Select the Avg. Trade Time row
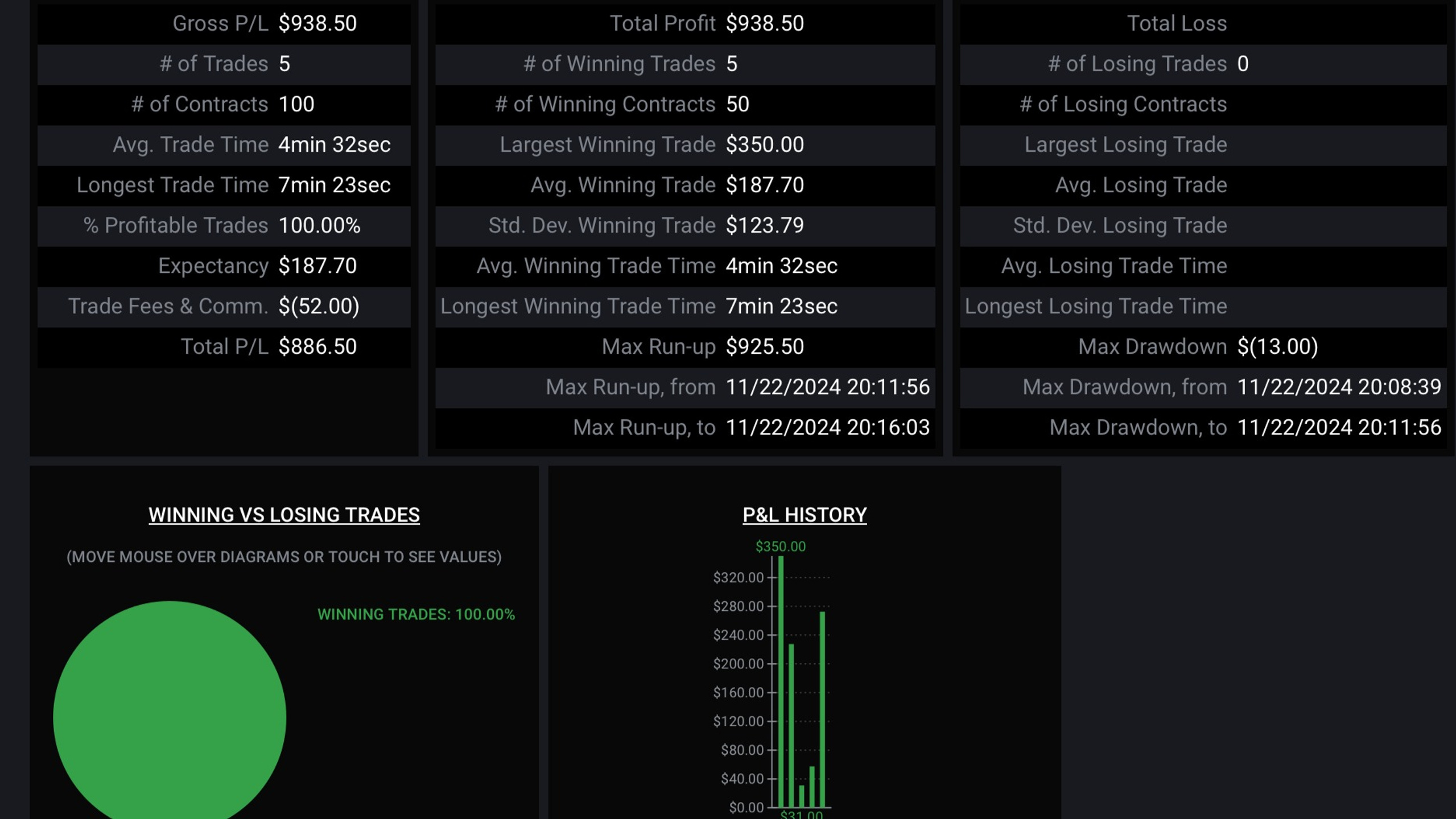This screenshot has width=1456, height=819. click(224, 145)
